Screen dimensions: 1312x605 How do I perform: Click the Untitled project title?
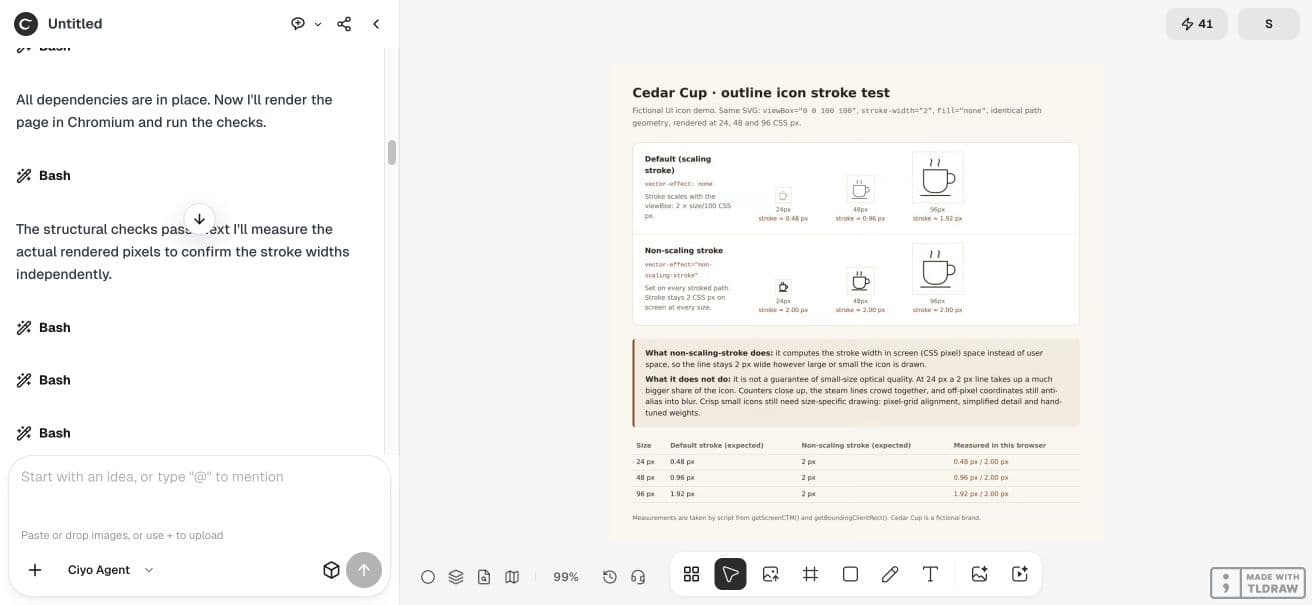[75, 23]
